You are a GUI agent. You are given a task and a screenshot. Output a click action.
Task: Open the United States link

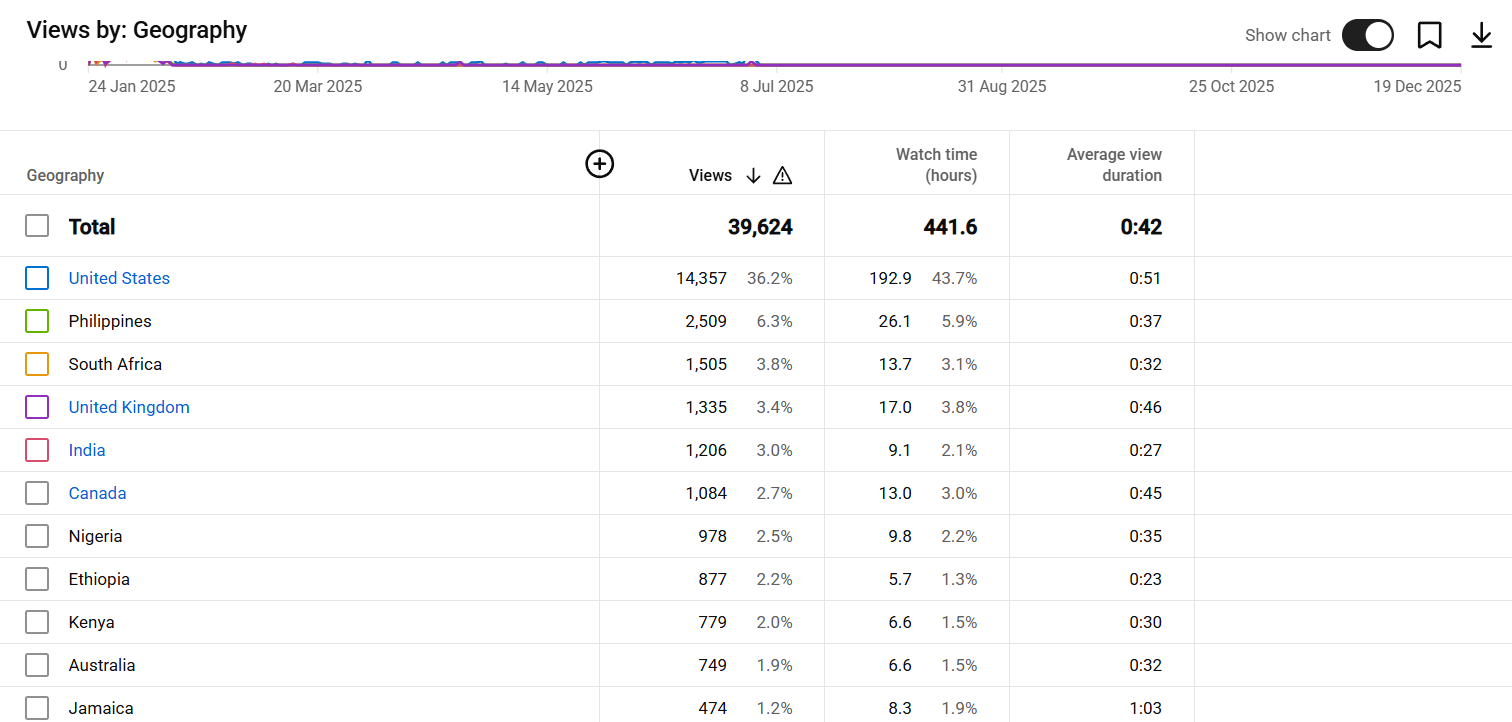119,278
